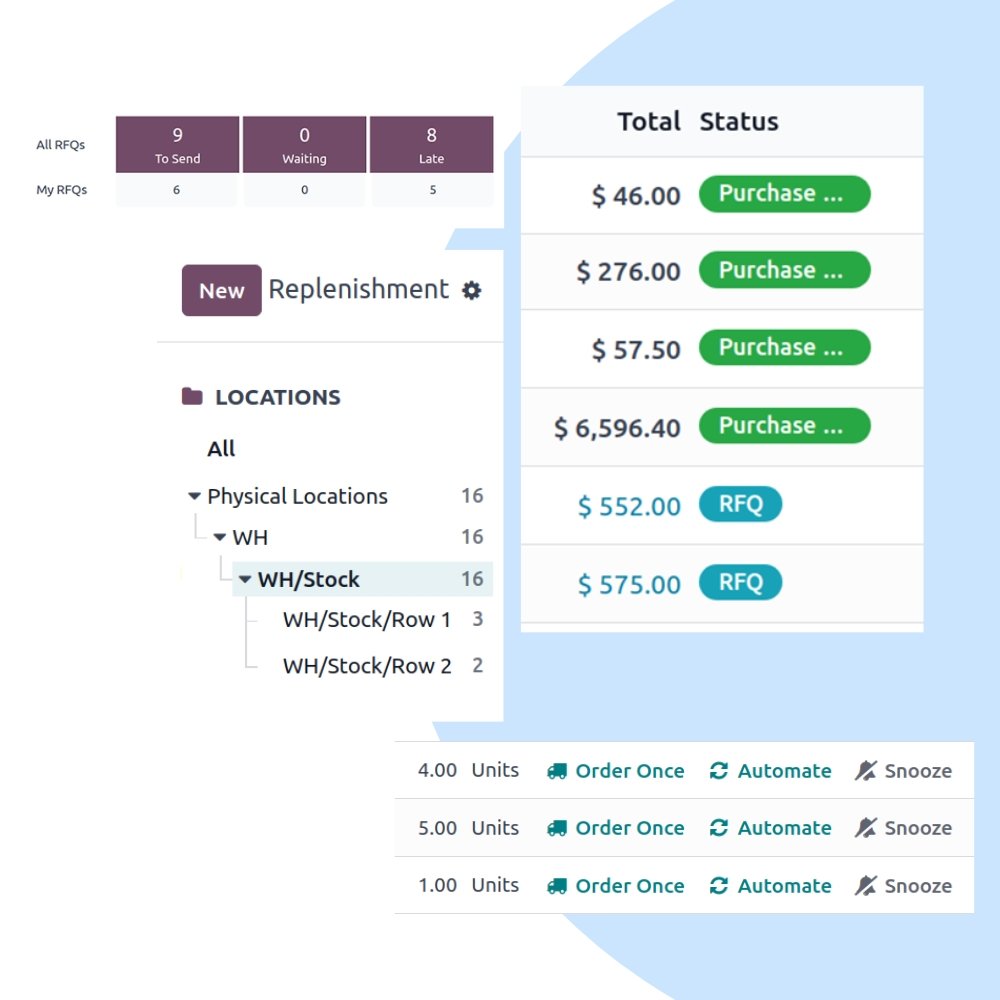Click Order Once for the 4.00 Units line
The height and width of the screenshot is (1000, 1000).
(x=629, y=770)
